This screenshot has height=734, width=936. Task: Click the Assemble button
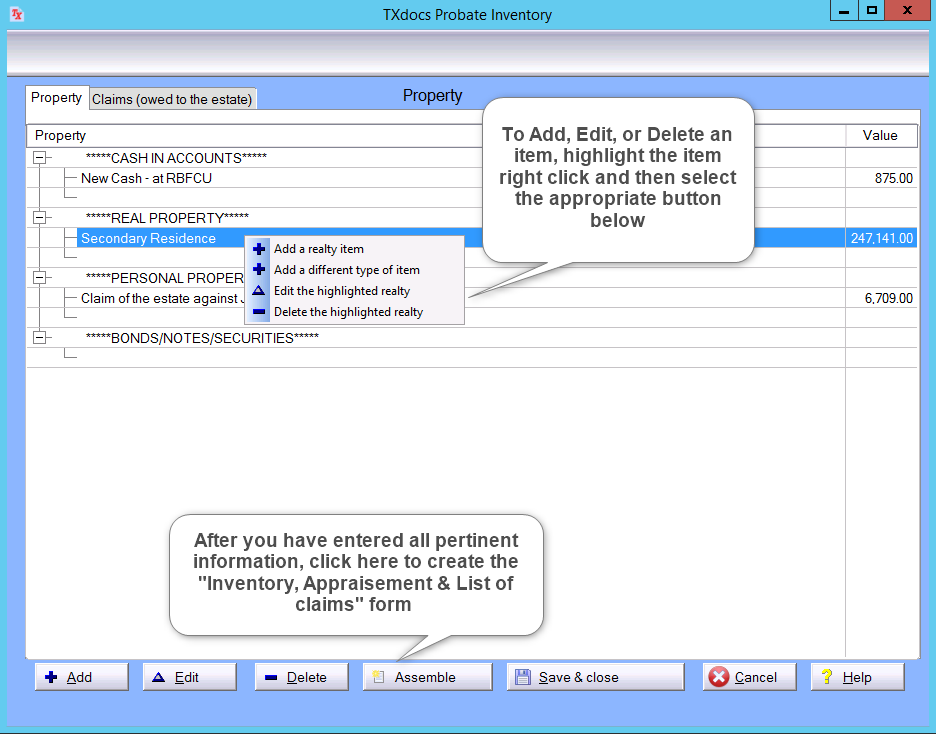click(427, 676)
